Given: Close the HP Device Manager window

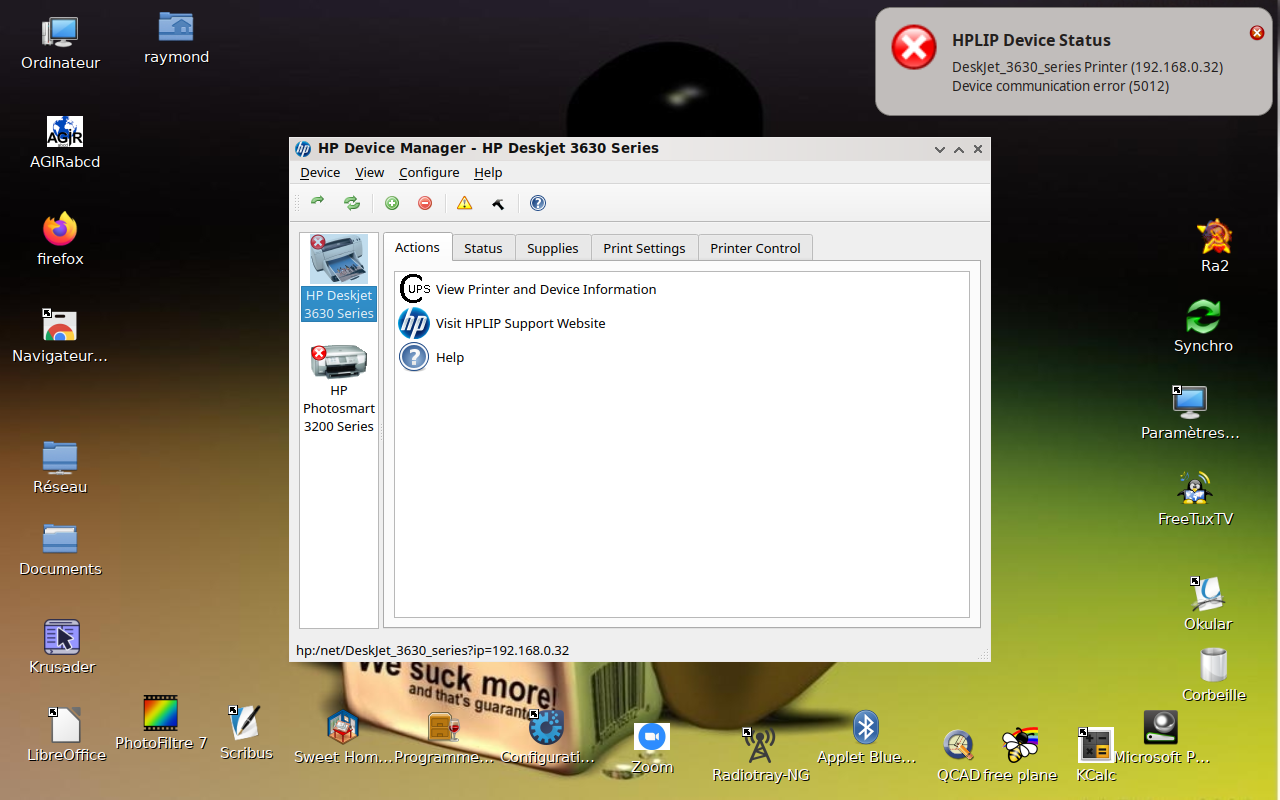Looking at the screenshot, I should point(978,149).
